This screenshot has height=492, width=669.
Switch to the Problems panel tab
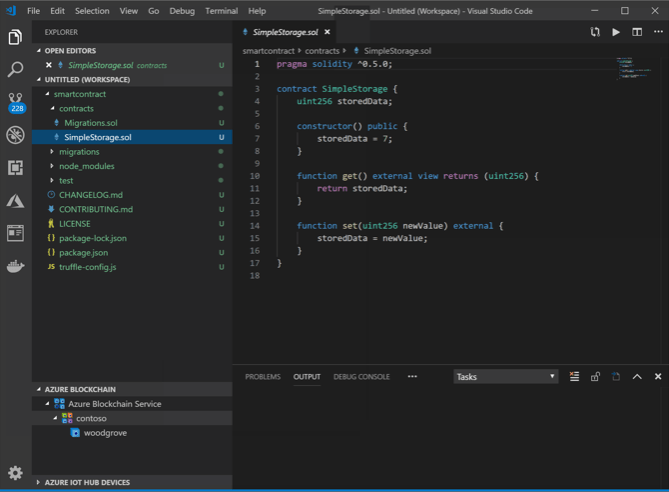coord(263,376)
